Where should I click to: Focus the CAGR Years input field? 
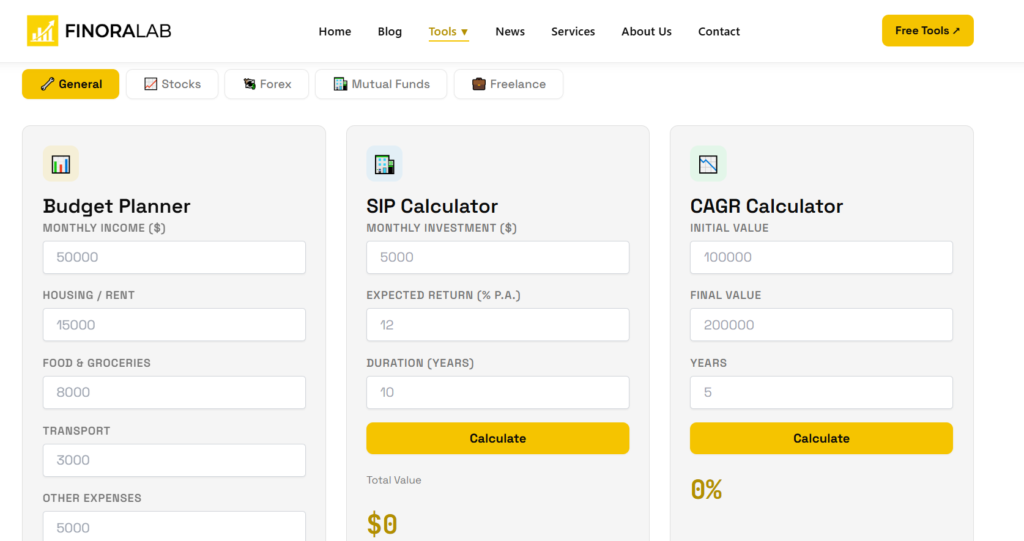822,392
